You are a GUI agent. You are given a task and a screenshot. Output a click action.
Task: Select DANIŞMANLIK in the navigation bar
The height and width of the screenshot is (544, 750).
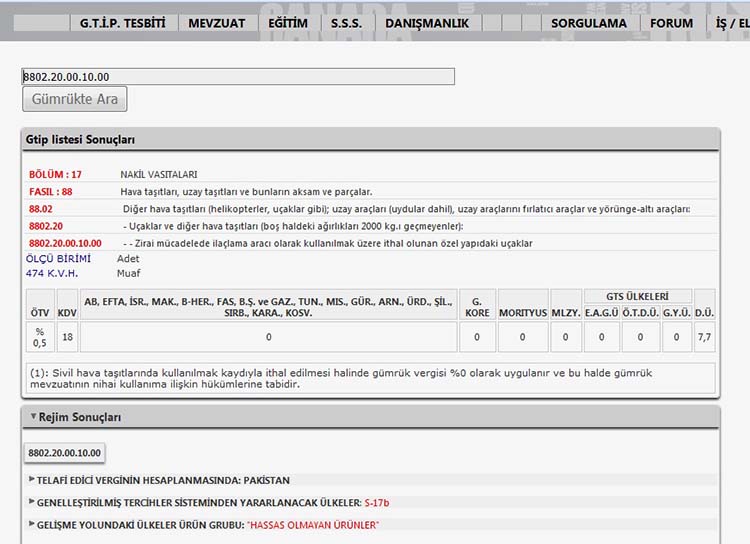[427, 23]
